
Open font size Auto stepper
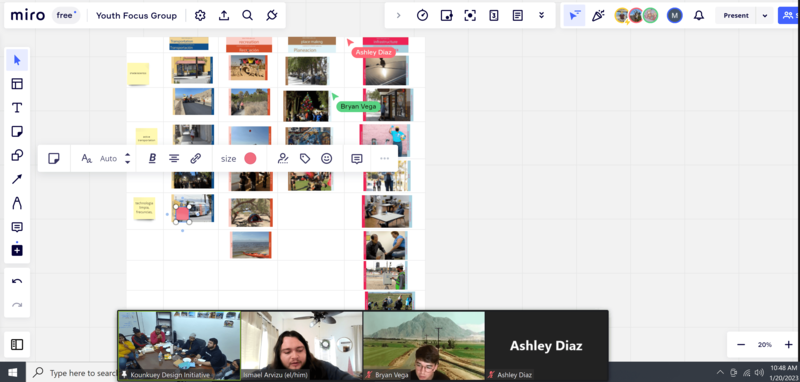click(128, 159)
